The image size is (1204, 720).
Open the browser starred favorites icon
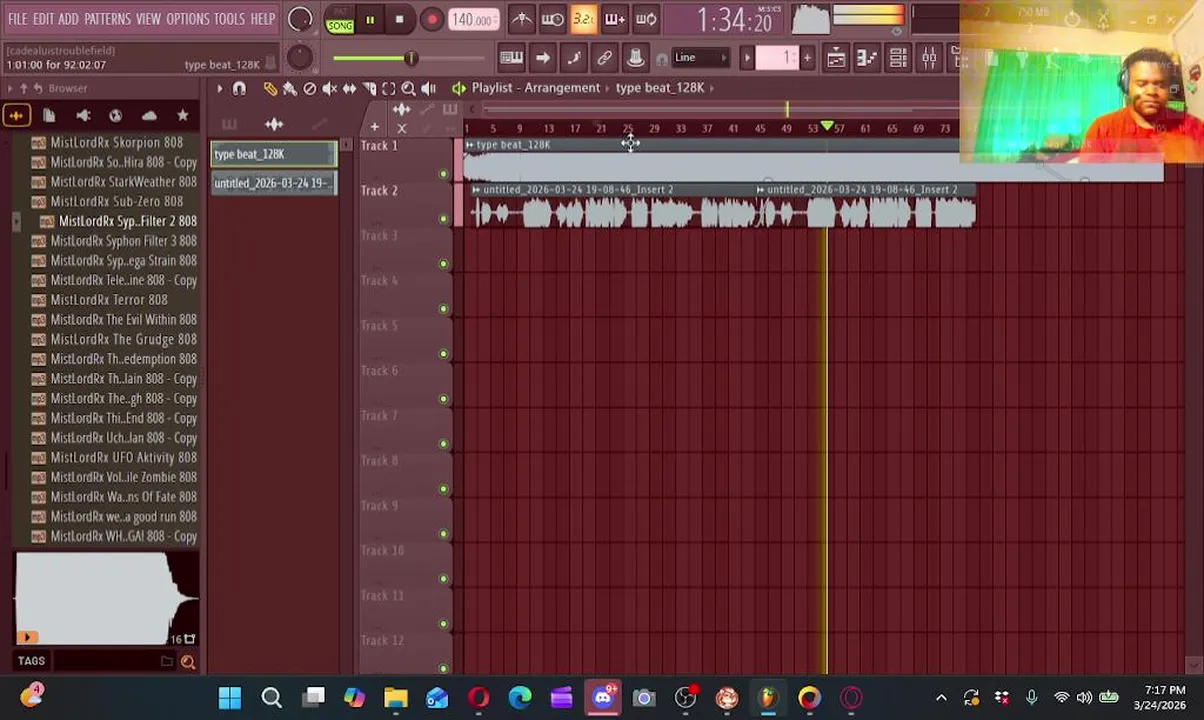182,116
